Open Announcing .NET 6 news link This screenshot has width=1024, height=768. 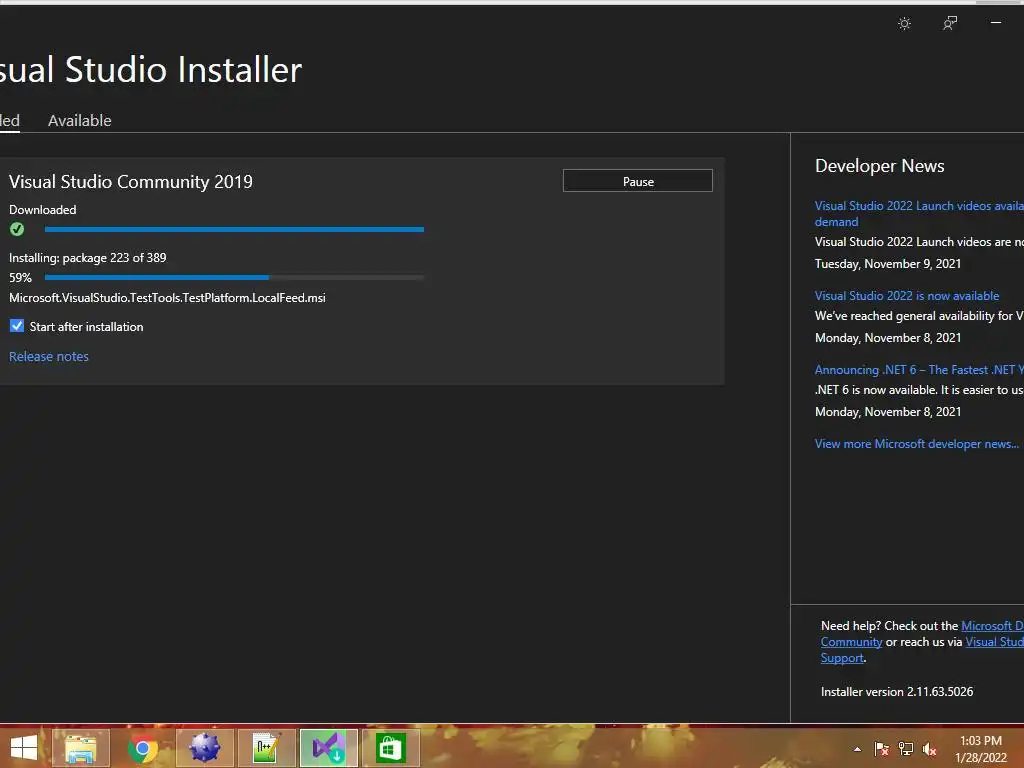coord(919,370)
